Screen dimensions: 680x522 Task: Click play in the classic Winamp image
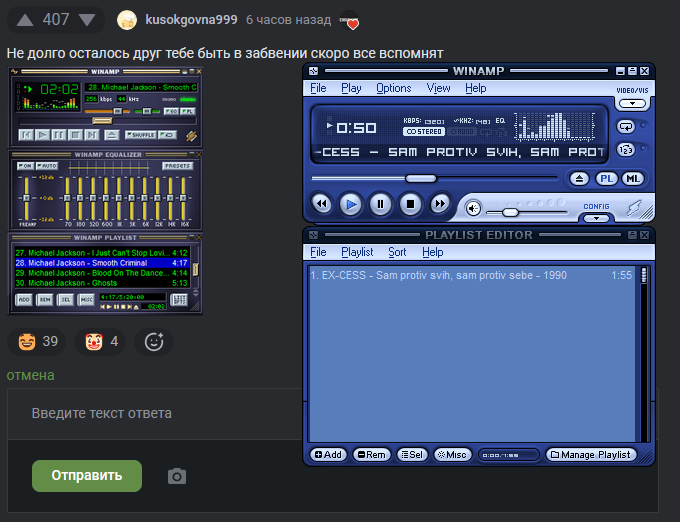pyautogui.click(x=42, y=135)
